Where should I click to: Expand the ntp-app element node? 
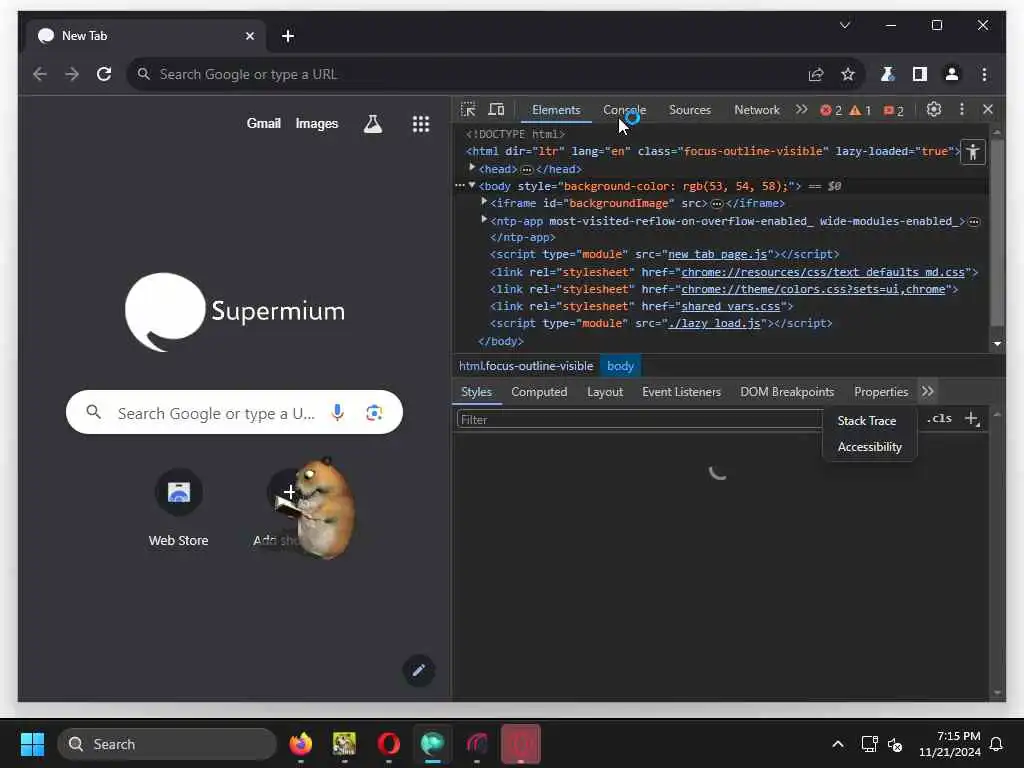pos(484,220)
